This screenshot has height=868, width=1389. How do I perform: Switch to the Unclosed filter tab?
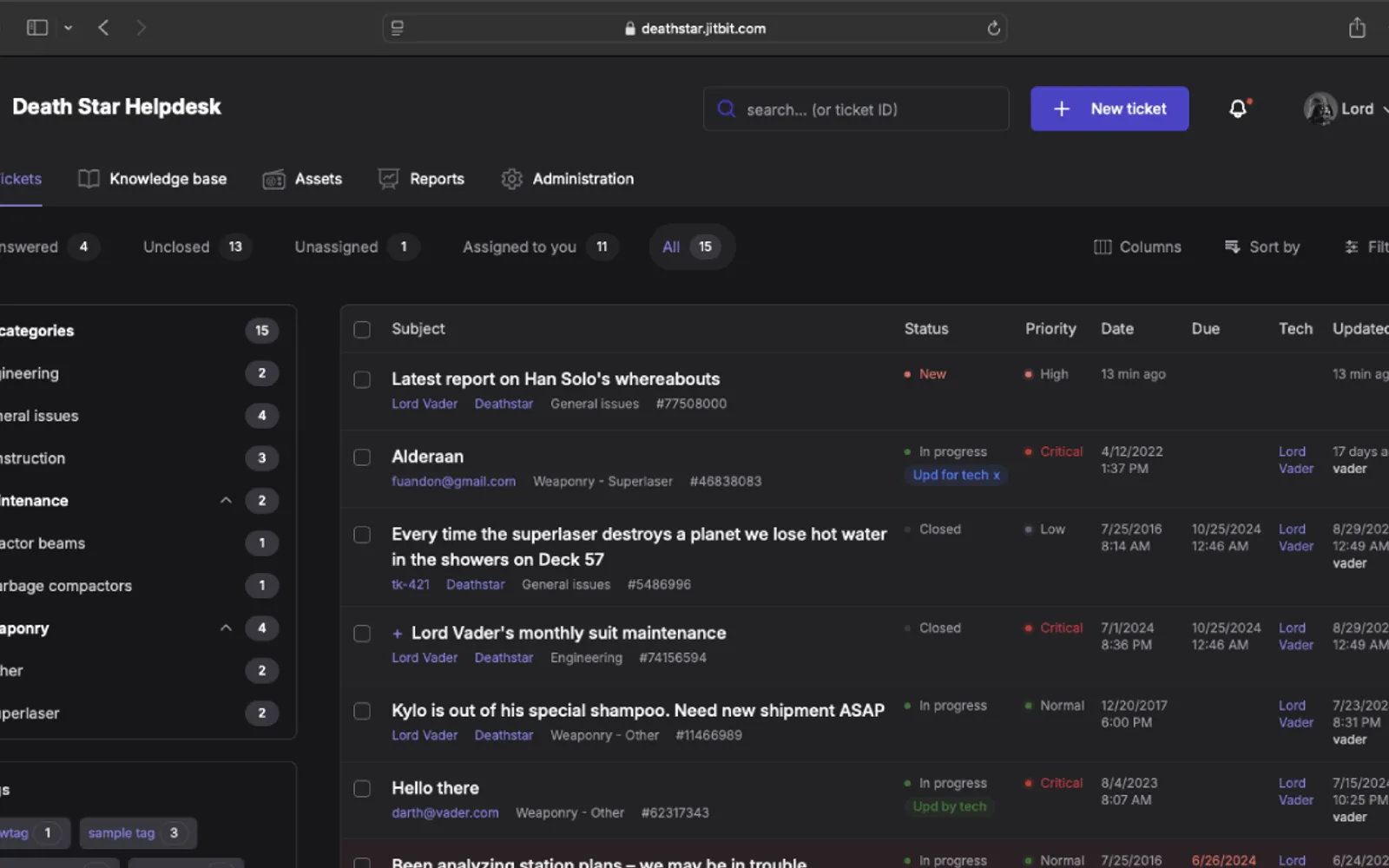pos(196,247)
